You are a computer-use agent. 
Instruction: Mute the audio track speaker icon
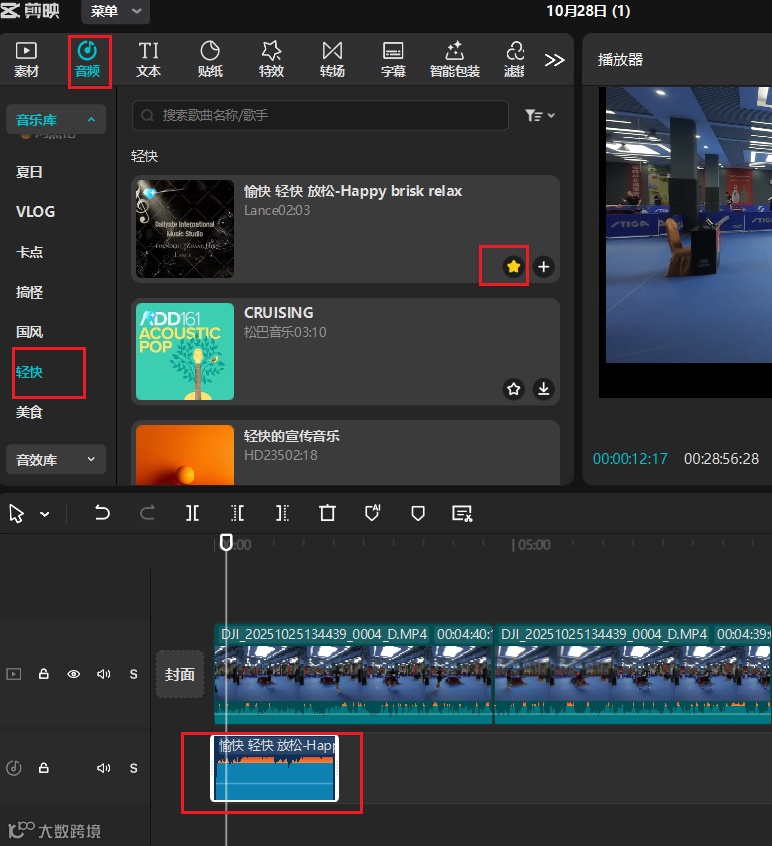tap(103, 768)
